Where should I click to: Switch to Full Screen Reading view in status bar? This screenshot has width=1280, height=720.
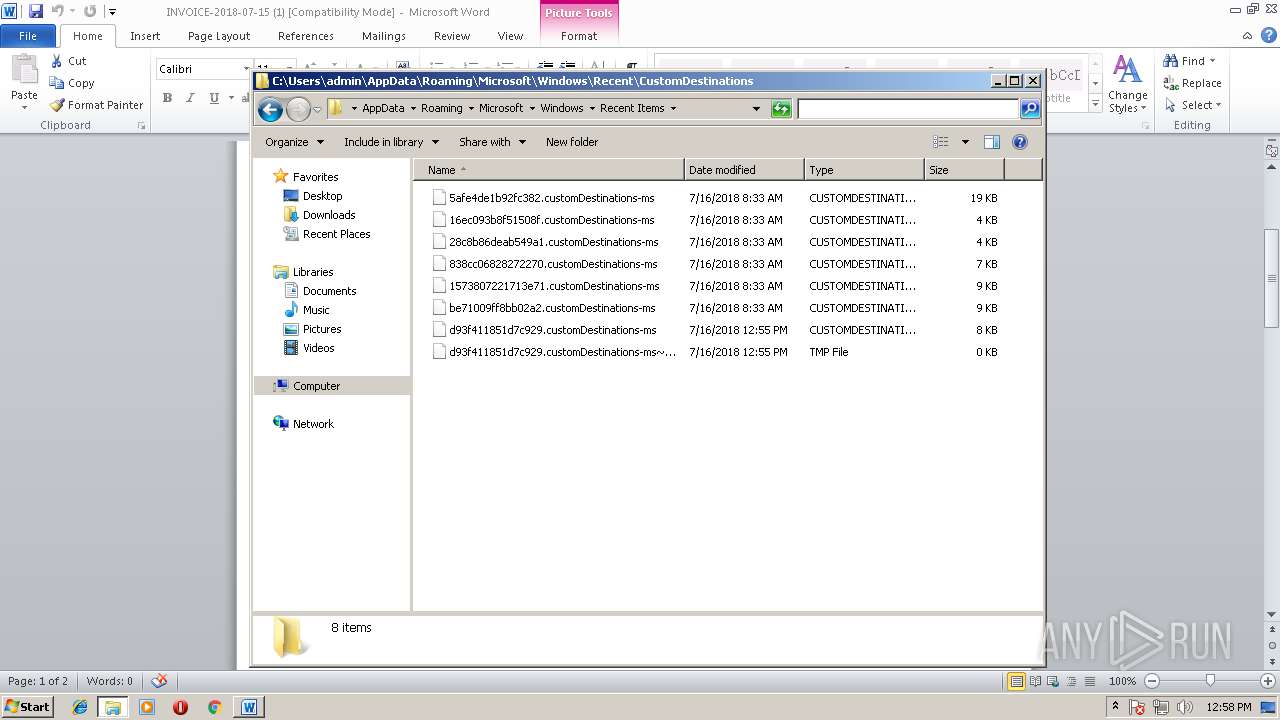tap(1034, 681)
